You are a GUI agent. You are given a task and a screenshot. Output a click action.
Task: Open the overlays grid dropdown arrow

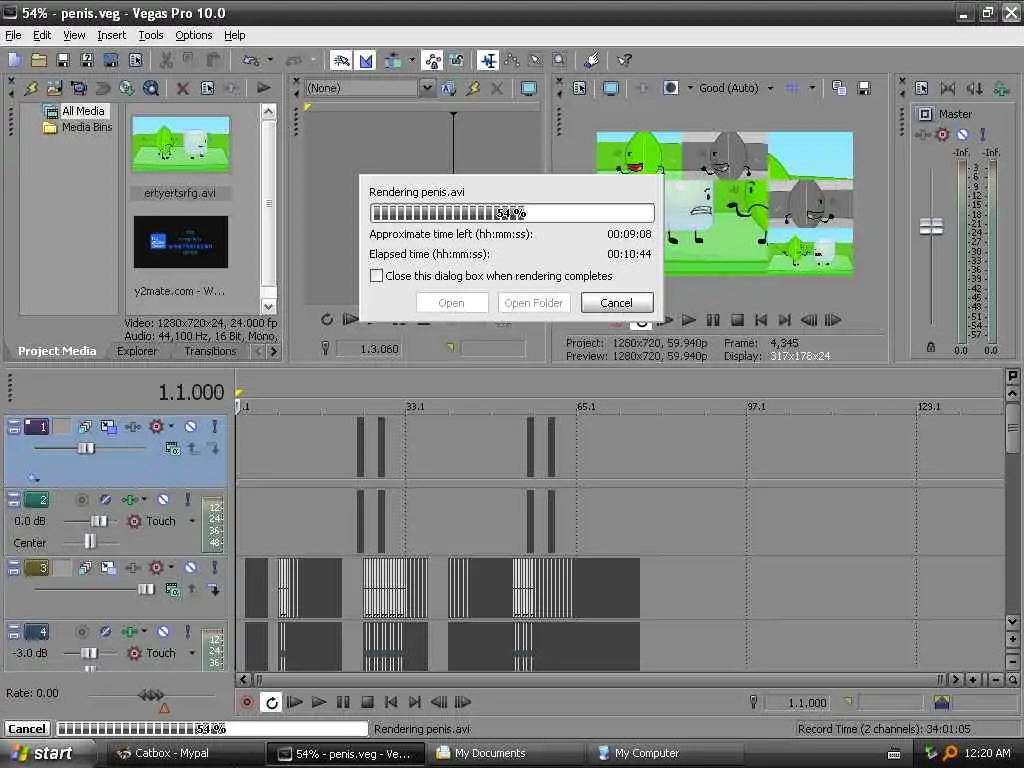pyautogui.click(x=812, y=88)
